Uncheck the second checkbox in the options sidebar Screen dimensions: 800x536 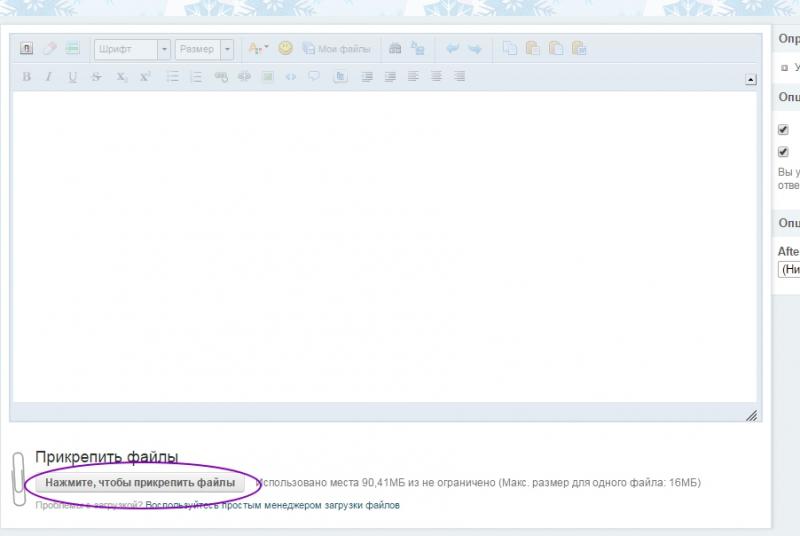click(x=784, y=152)
